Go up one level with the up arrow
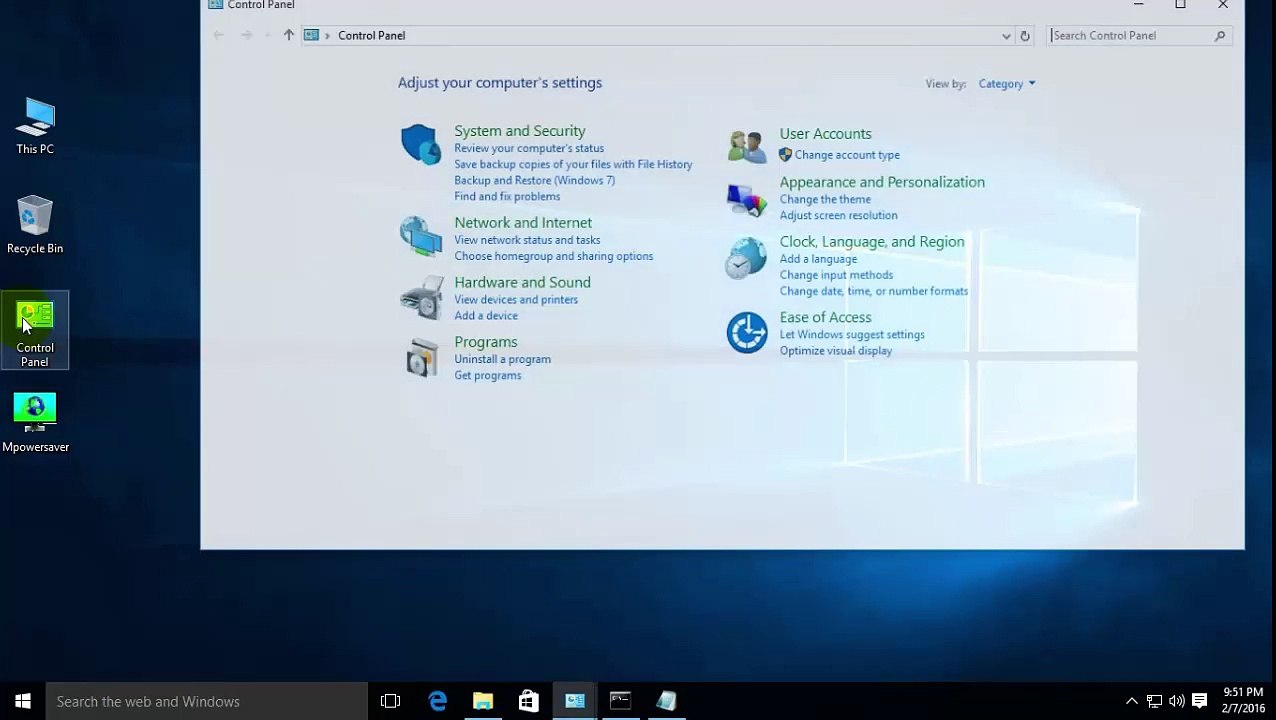Viewport: 1276px width, 720px height. click(x=289, y=35)
